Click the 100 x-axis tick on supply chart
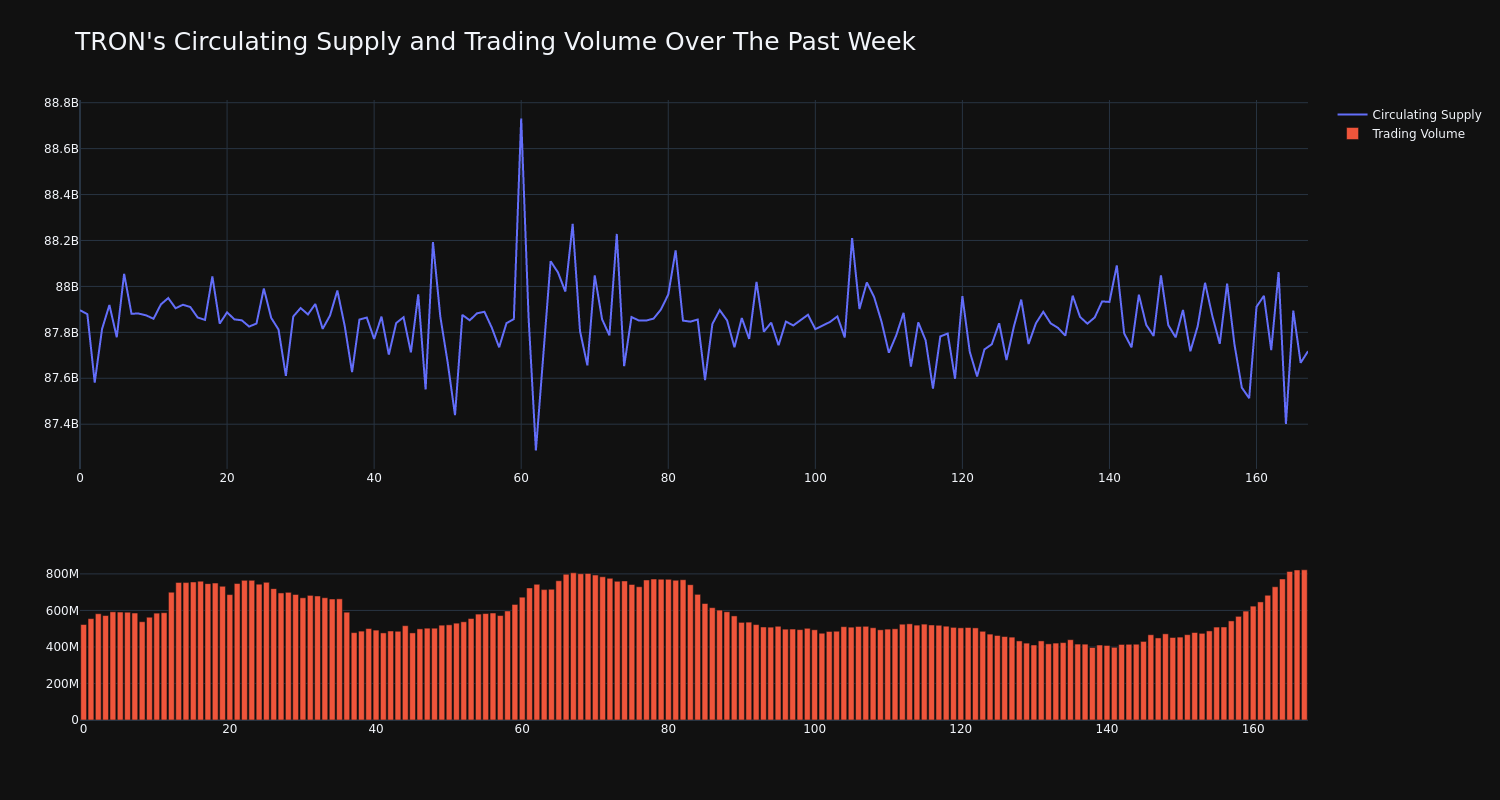The width and height of the screenshot is (1500, 800). pos(815,478)
